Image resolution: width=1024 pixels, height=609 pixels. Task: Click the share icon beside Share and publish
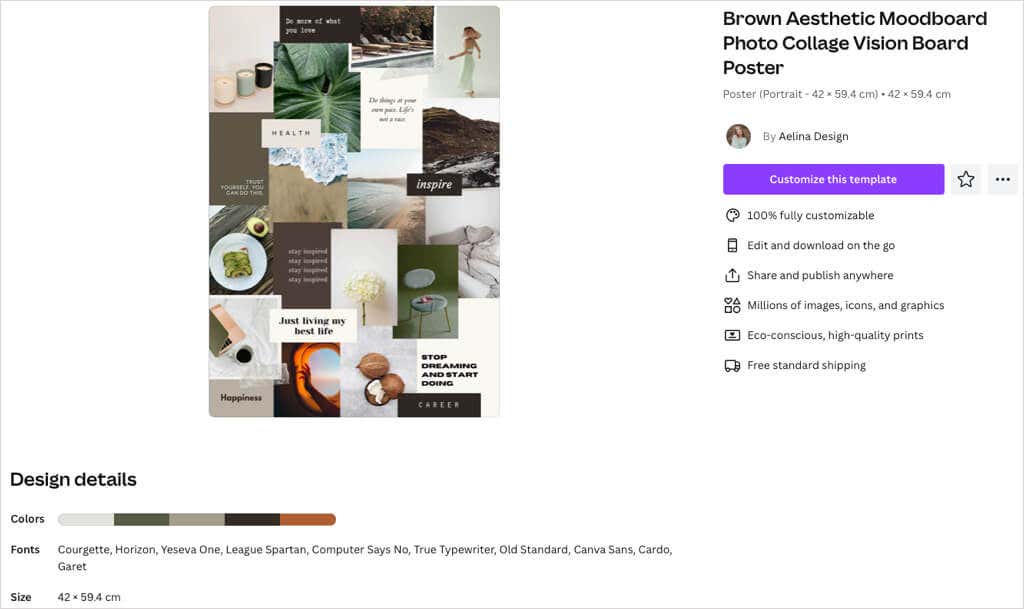point(732,275)
